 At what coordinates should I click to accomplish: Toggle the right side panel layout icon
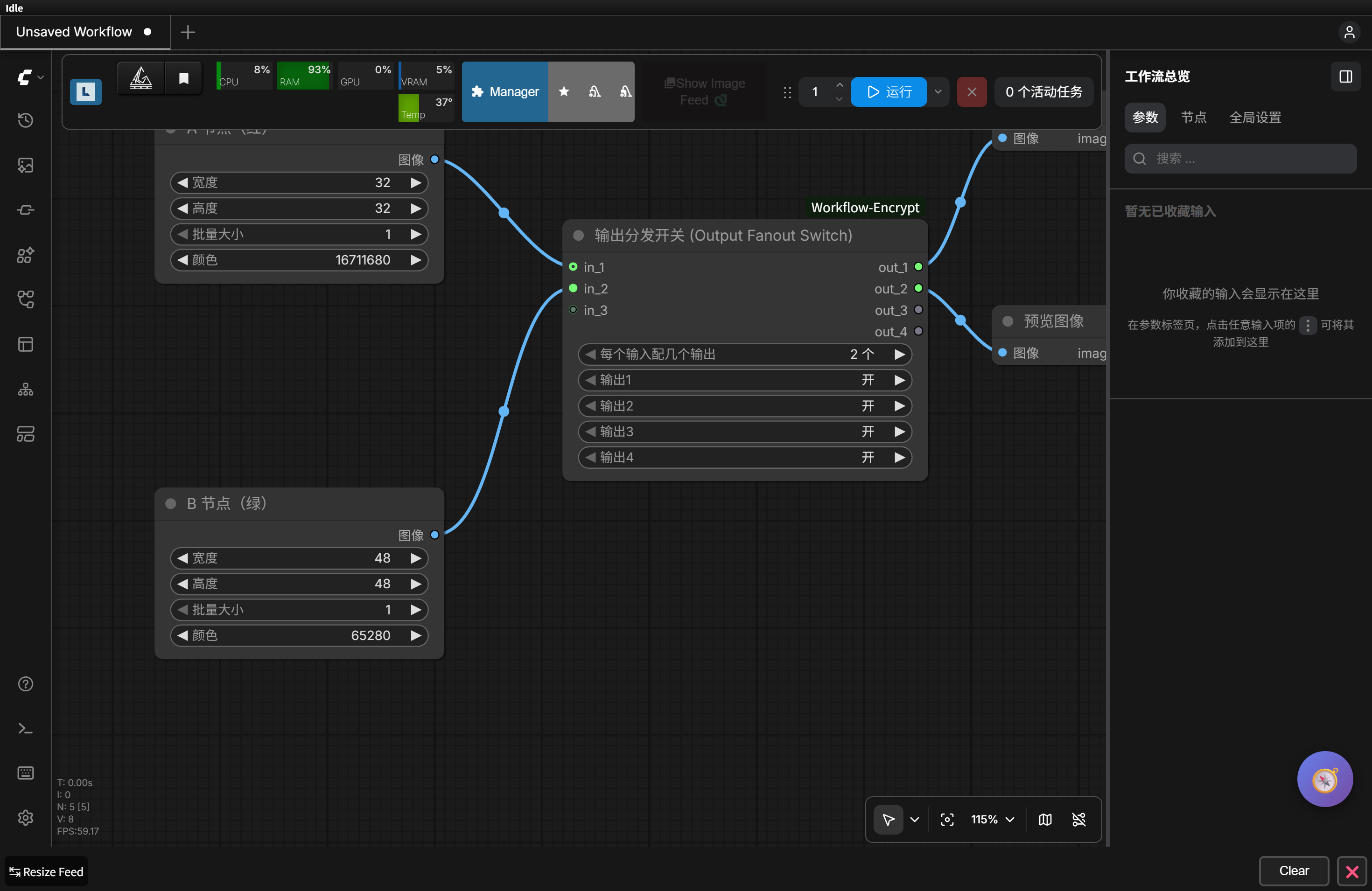pos(1346,77)
